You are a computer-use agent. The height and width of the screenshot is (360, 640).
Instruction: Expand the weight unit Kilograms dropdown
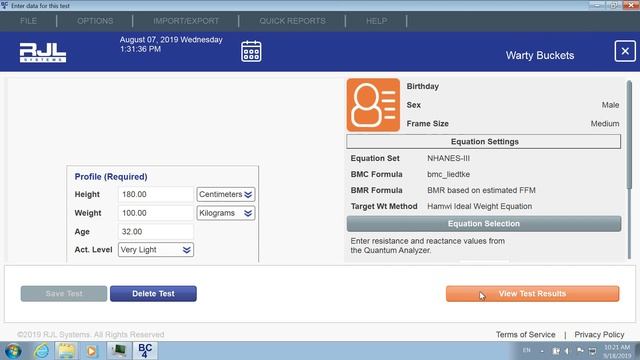pos(226,213)
